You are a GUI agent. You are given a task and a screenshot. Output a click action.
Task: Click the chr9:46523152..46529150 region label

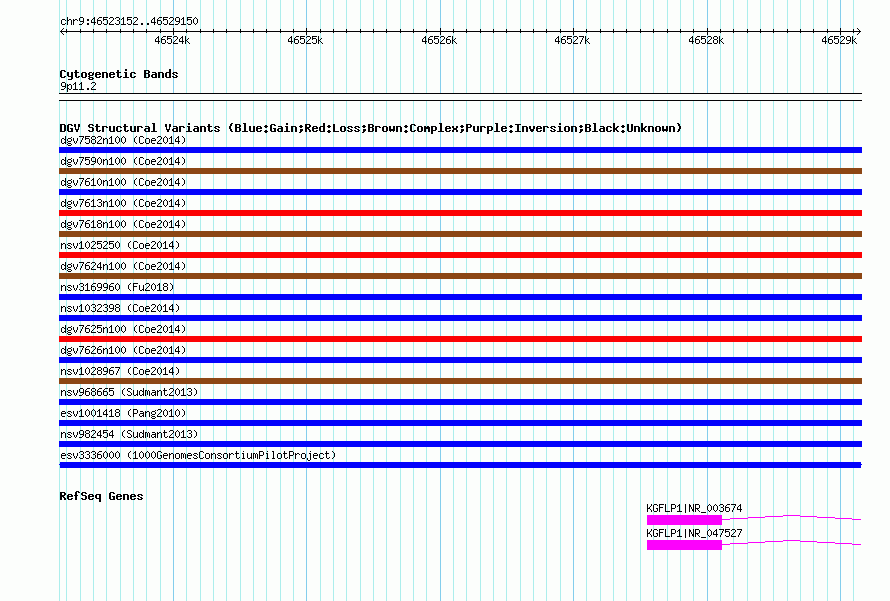(129, 21)
